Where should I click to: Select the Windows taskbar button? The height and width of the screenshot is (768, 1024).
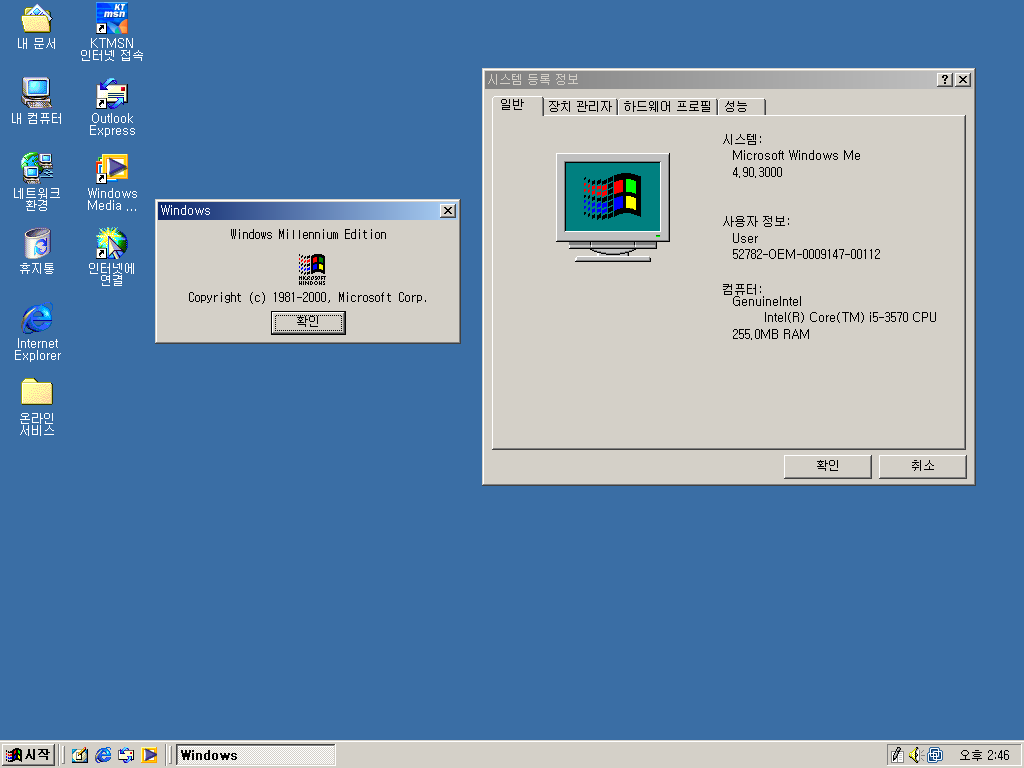pyautogui.click(x=255, y=755)
